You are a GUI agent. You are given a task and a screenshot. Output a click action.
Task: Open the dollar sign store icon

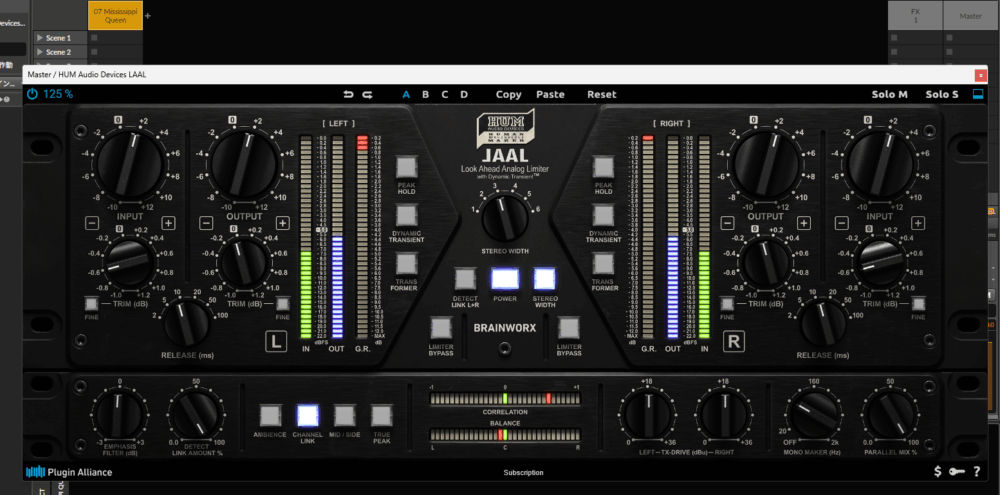pyautogui.click(x=937, y=472)
